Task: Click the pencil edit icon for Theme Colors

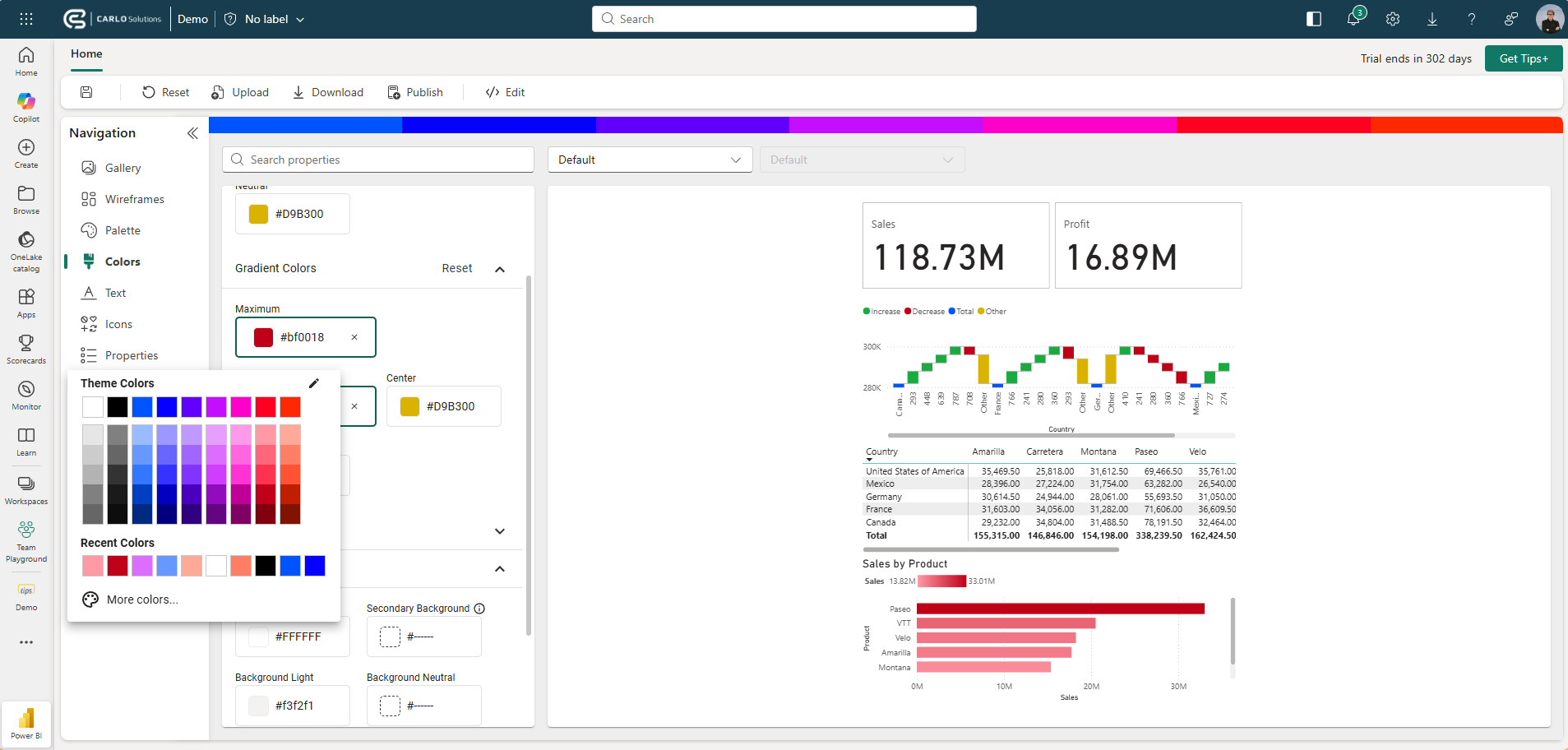Action: point(313,383)
